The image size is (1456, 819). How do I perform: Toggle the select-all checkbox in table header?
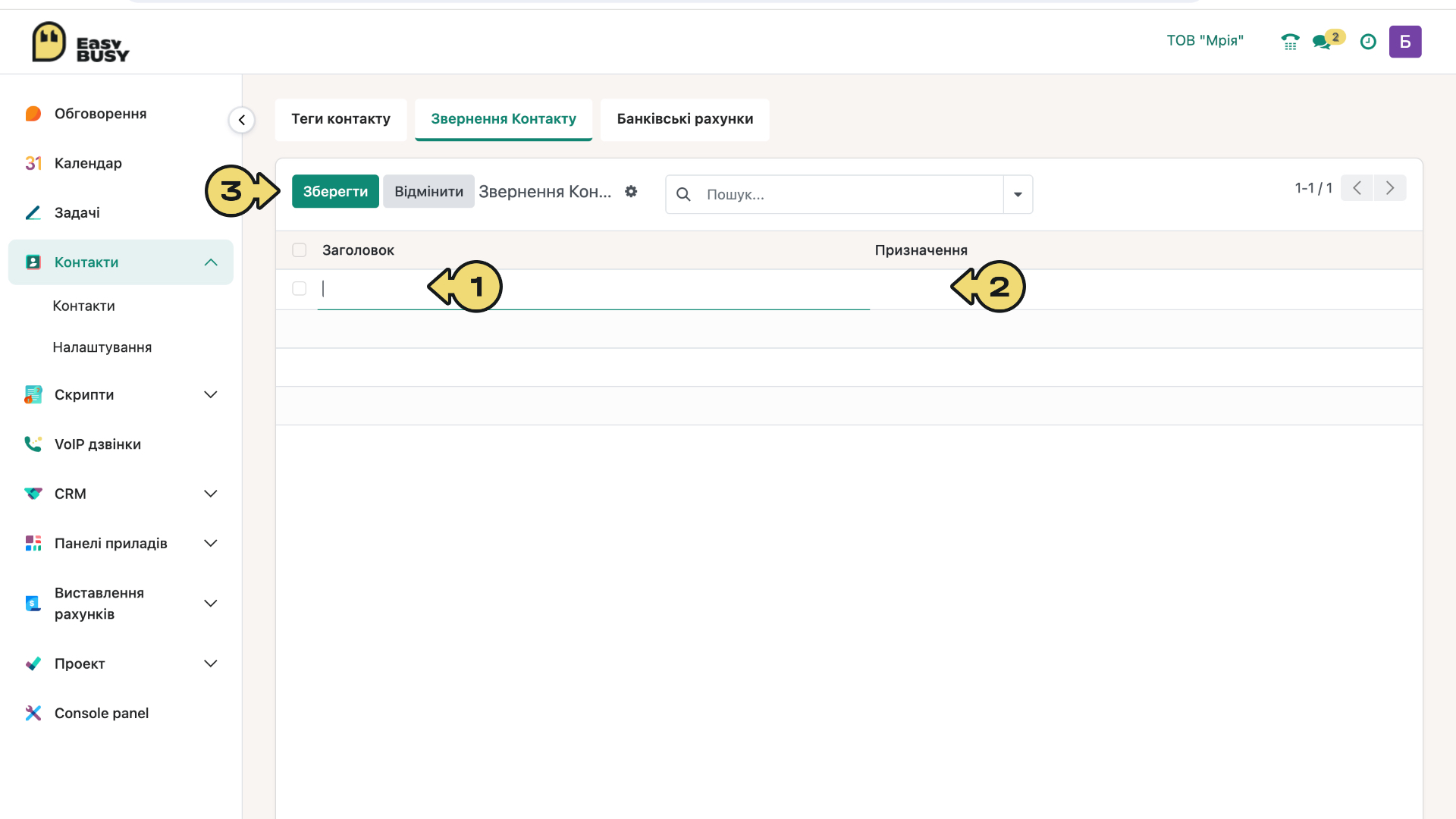300,250
